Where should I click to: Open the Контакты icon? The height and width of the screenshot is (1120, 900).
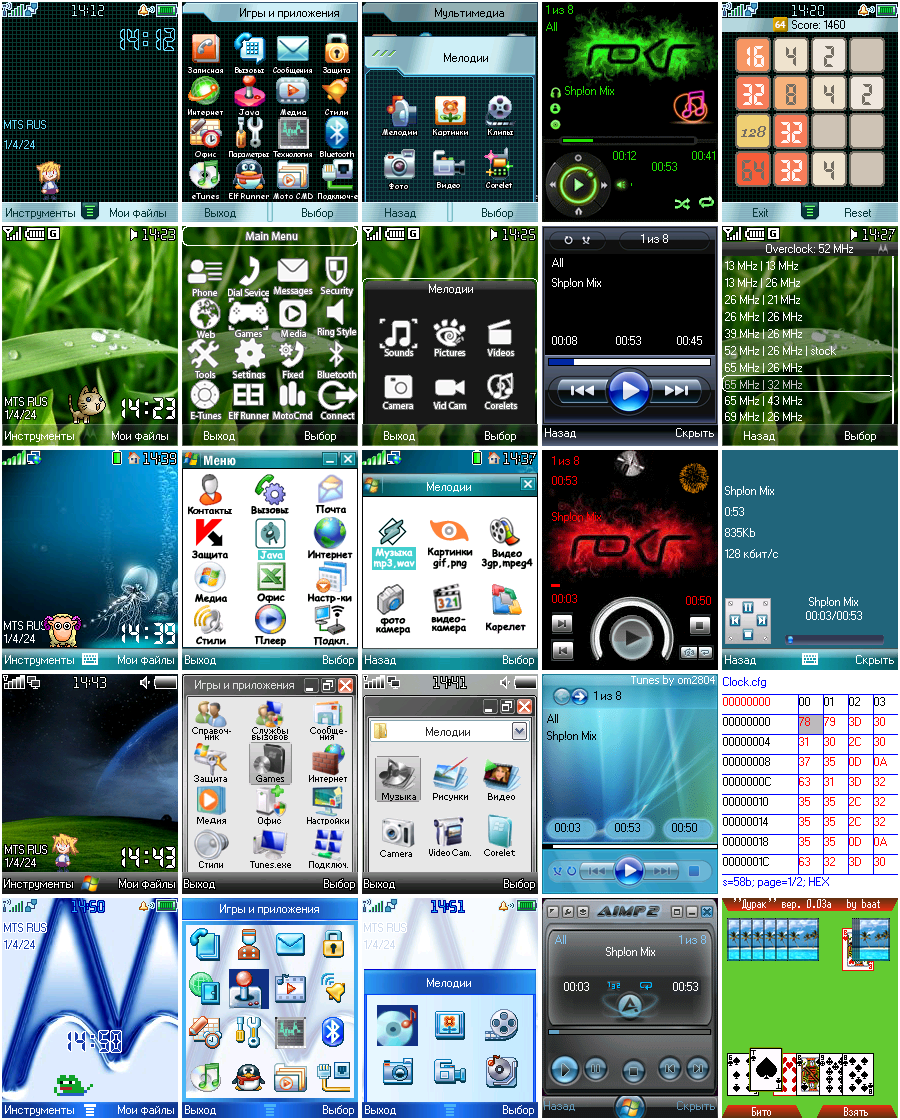(209, 489)
